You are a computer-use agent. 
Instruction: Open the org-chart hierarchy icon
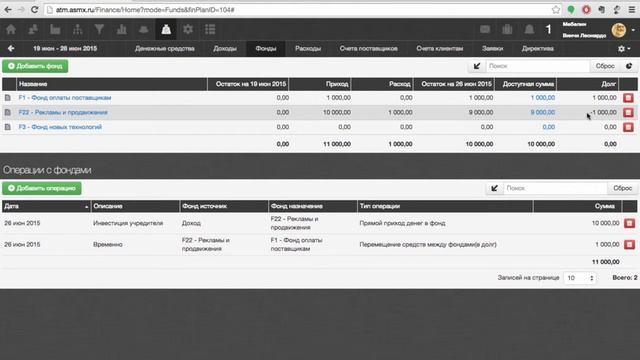(x=77, y=29)
